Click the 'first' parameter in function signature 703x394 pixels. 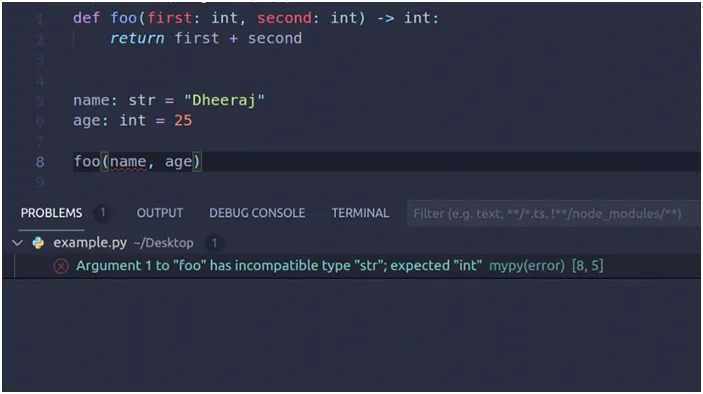(169, 18)
